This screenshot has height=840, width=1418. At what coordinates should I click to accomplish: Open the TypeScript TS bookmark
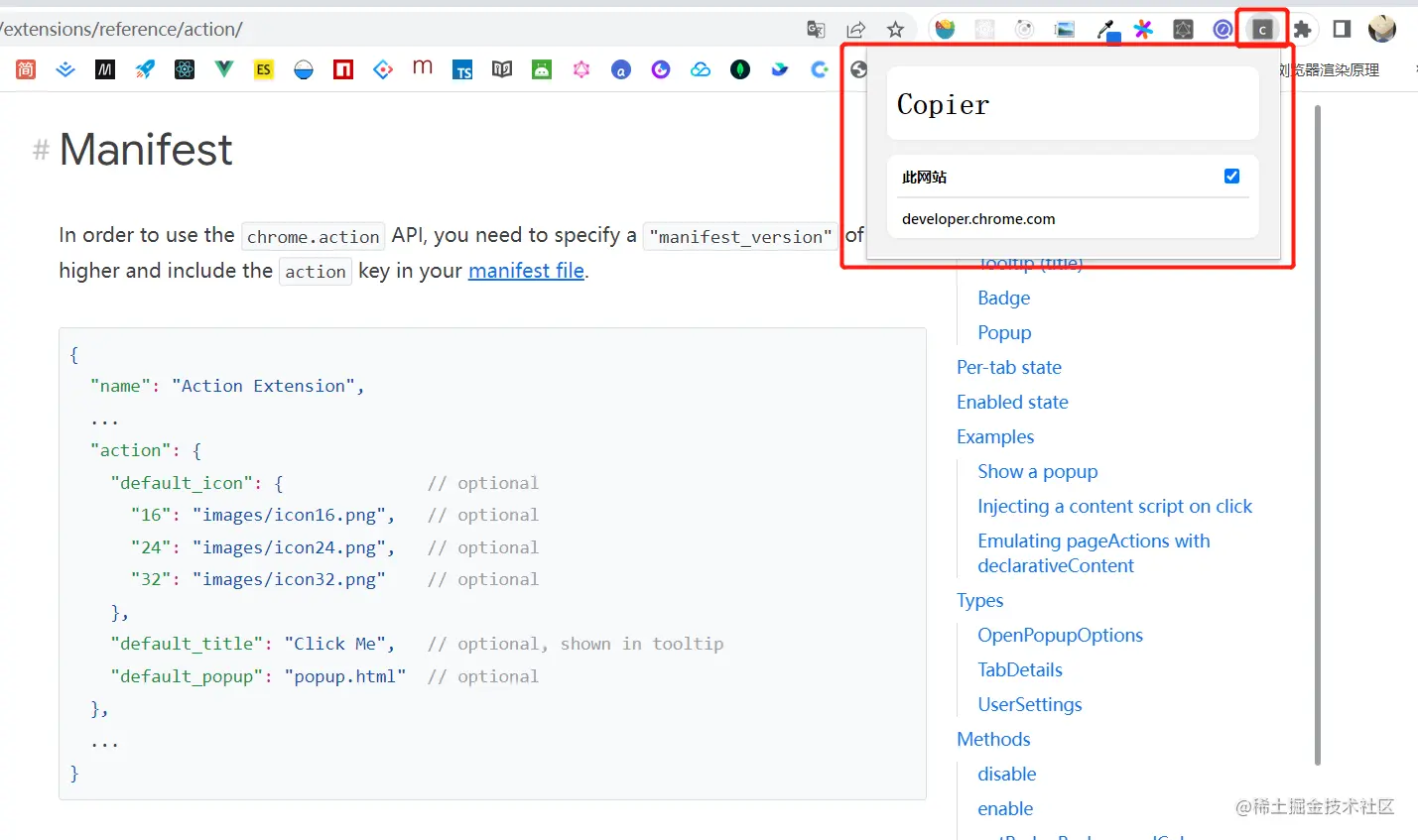(462, 69)
